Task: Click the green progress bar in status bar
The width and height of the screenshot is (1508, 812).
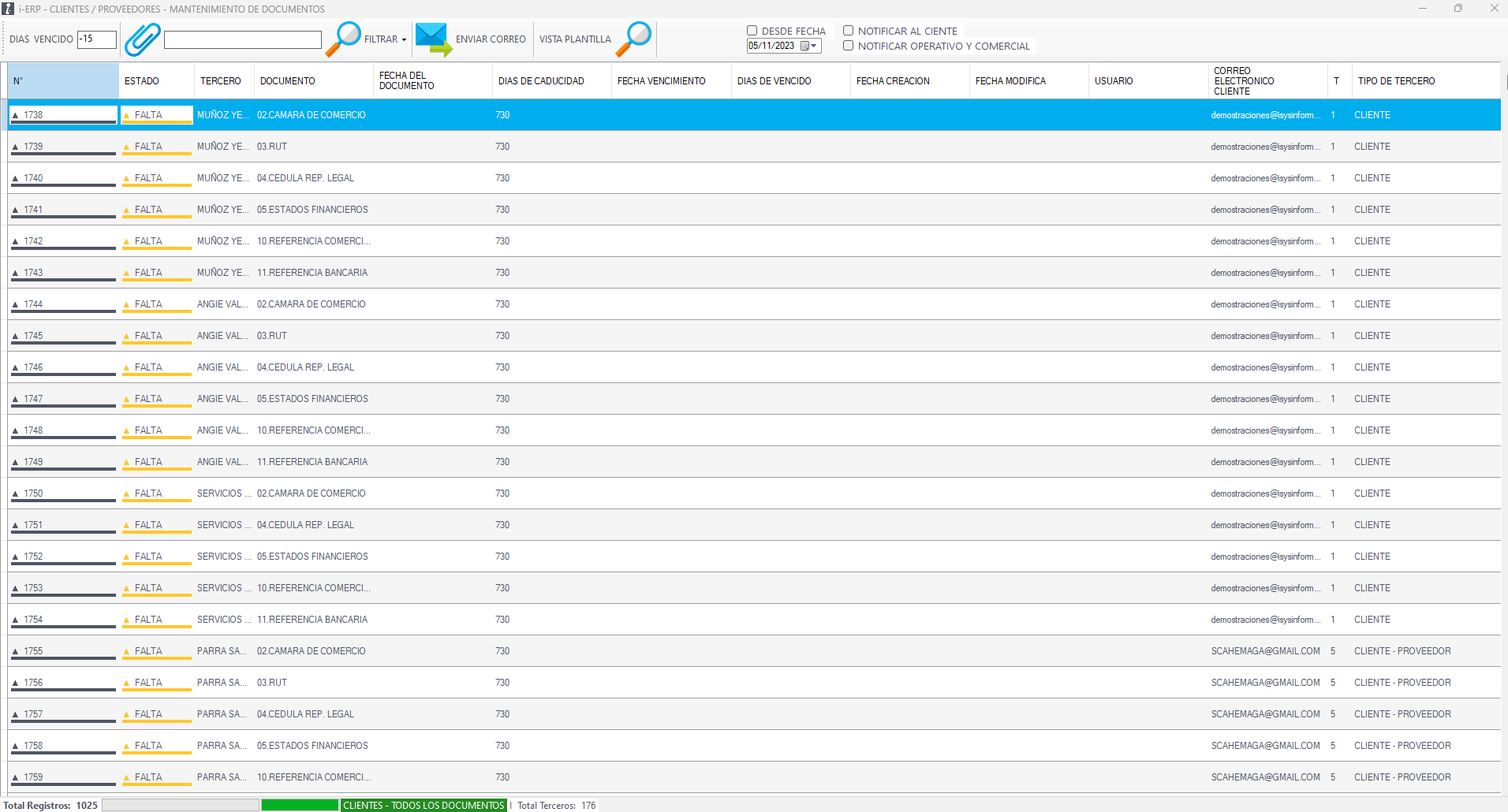Action: click(x=300, y=805)
